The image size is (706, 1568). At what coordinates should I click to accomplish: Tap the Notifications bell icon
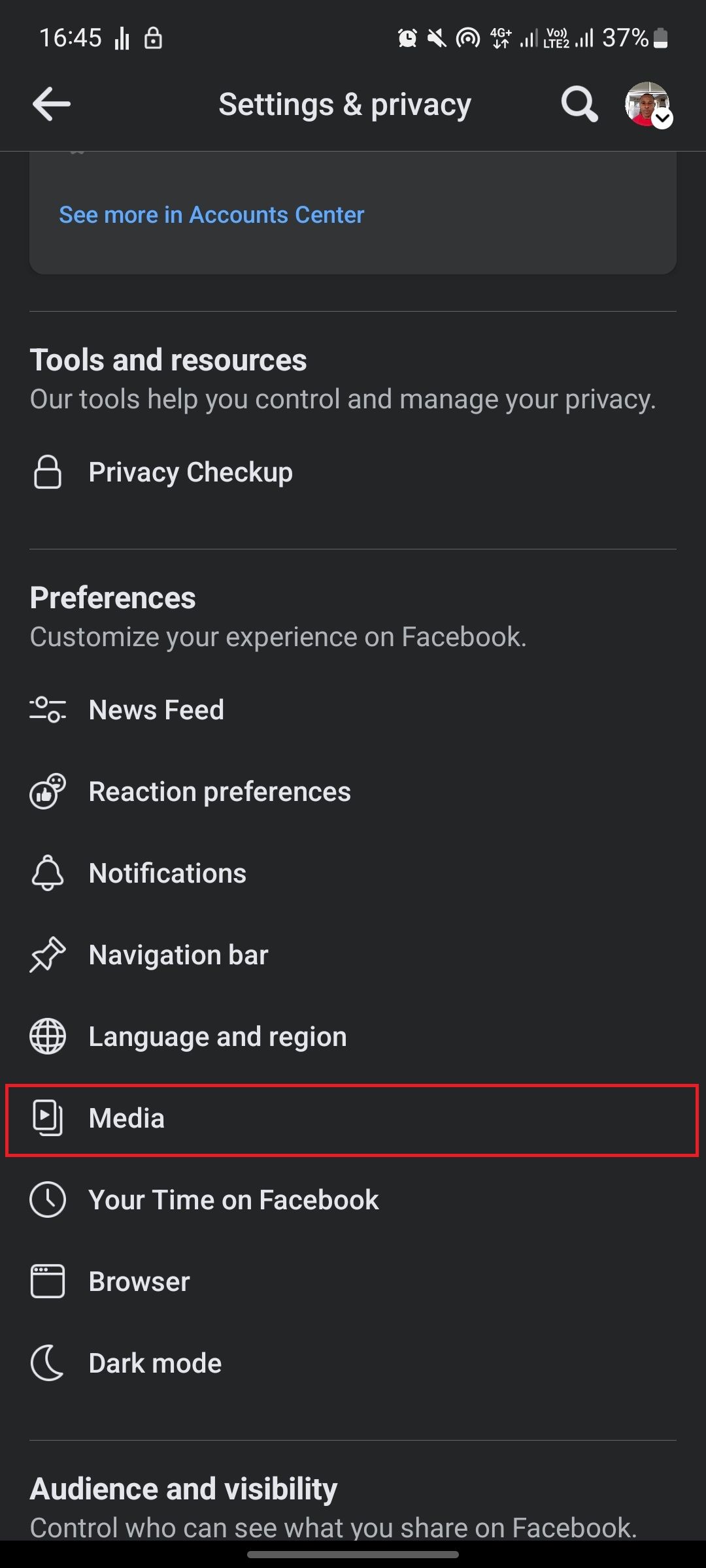click(48, 874)
